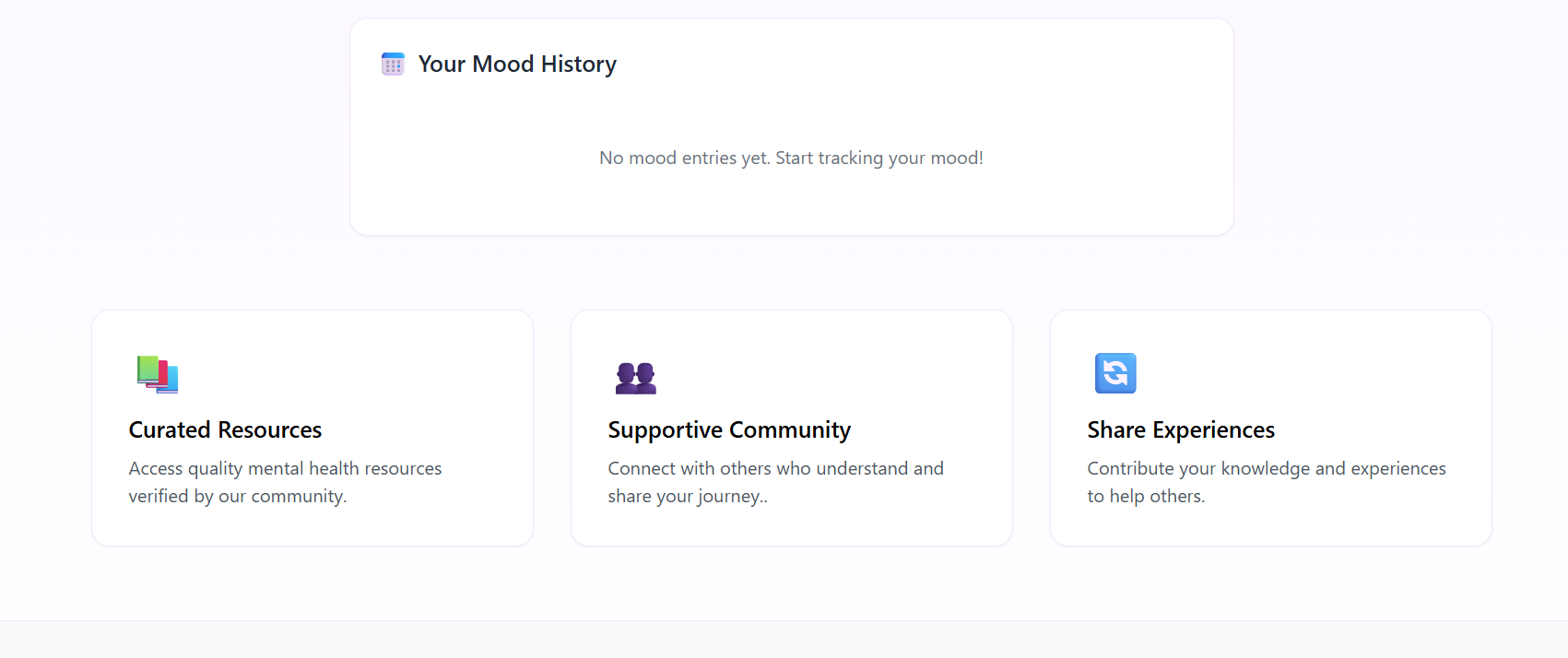Open the Supportive Community heading
The height and width of the screenshot is (658, 1568).
pos(729,430)
